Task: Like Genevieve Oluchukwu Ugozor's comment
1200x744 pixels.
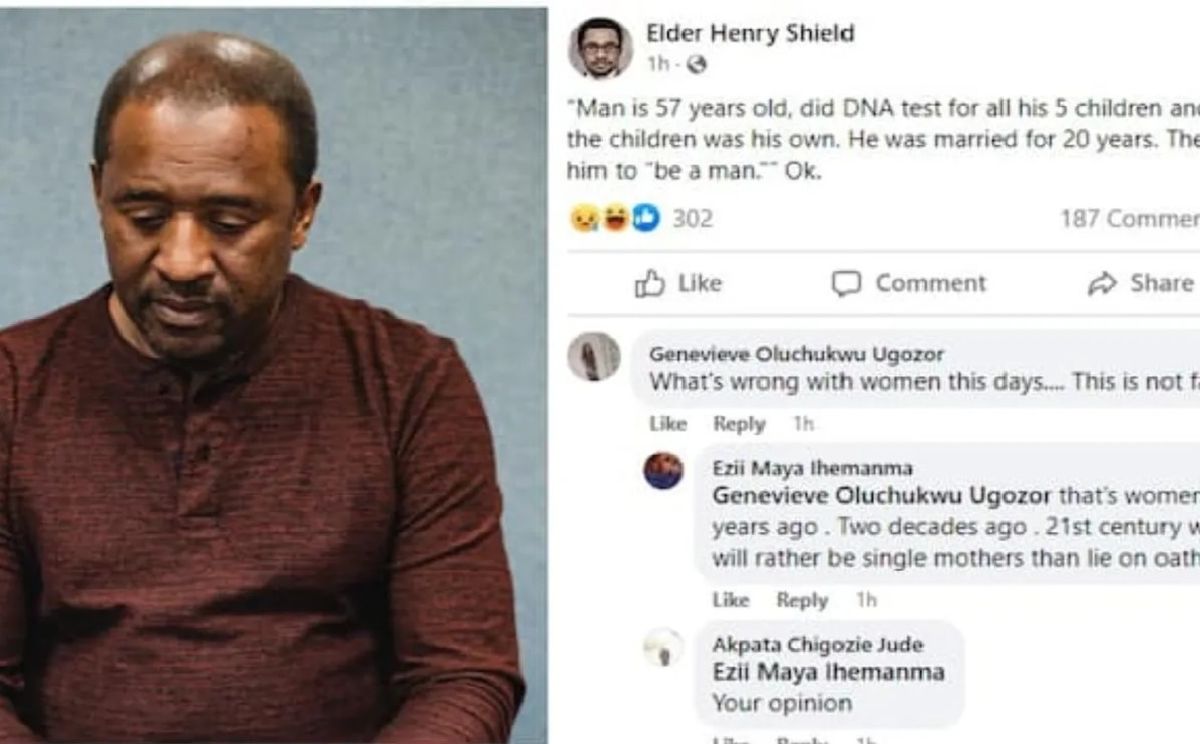Action: [667, 424]
